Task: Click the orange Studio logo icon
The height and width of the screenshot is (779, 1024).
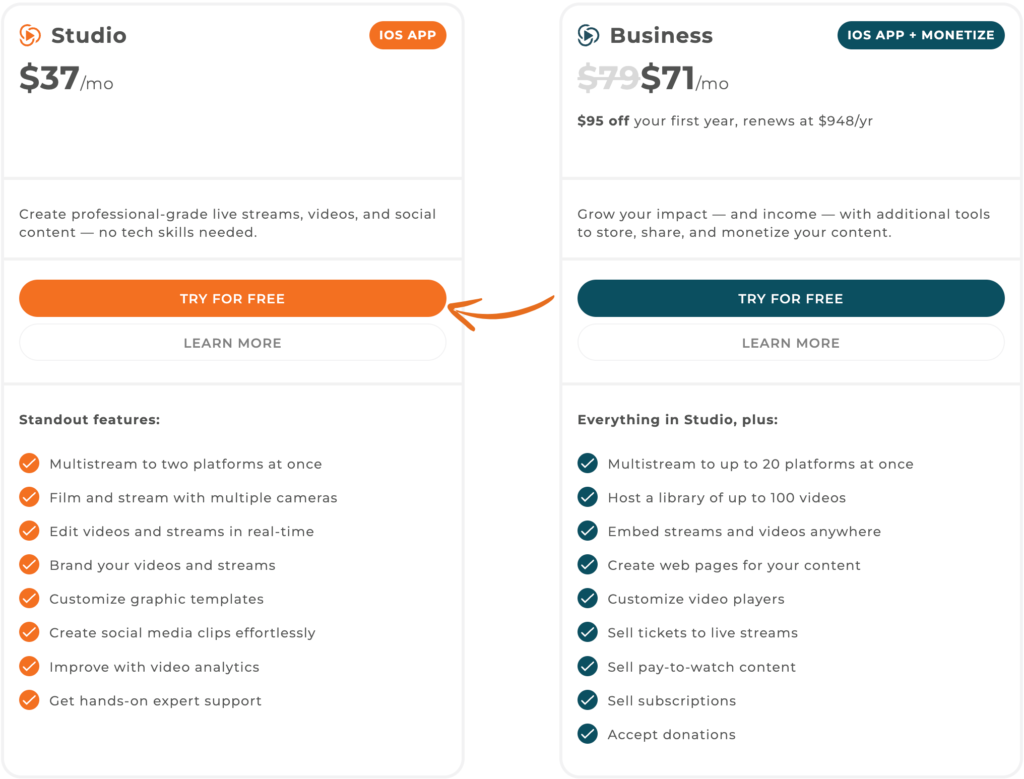Action: point(29,35)
